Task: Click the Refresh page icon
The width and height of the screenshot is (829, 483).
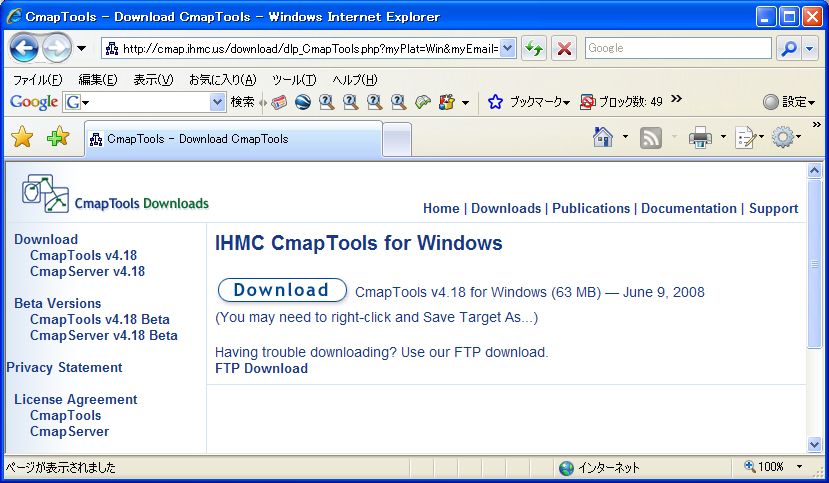Action: tap(533, 49)
